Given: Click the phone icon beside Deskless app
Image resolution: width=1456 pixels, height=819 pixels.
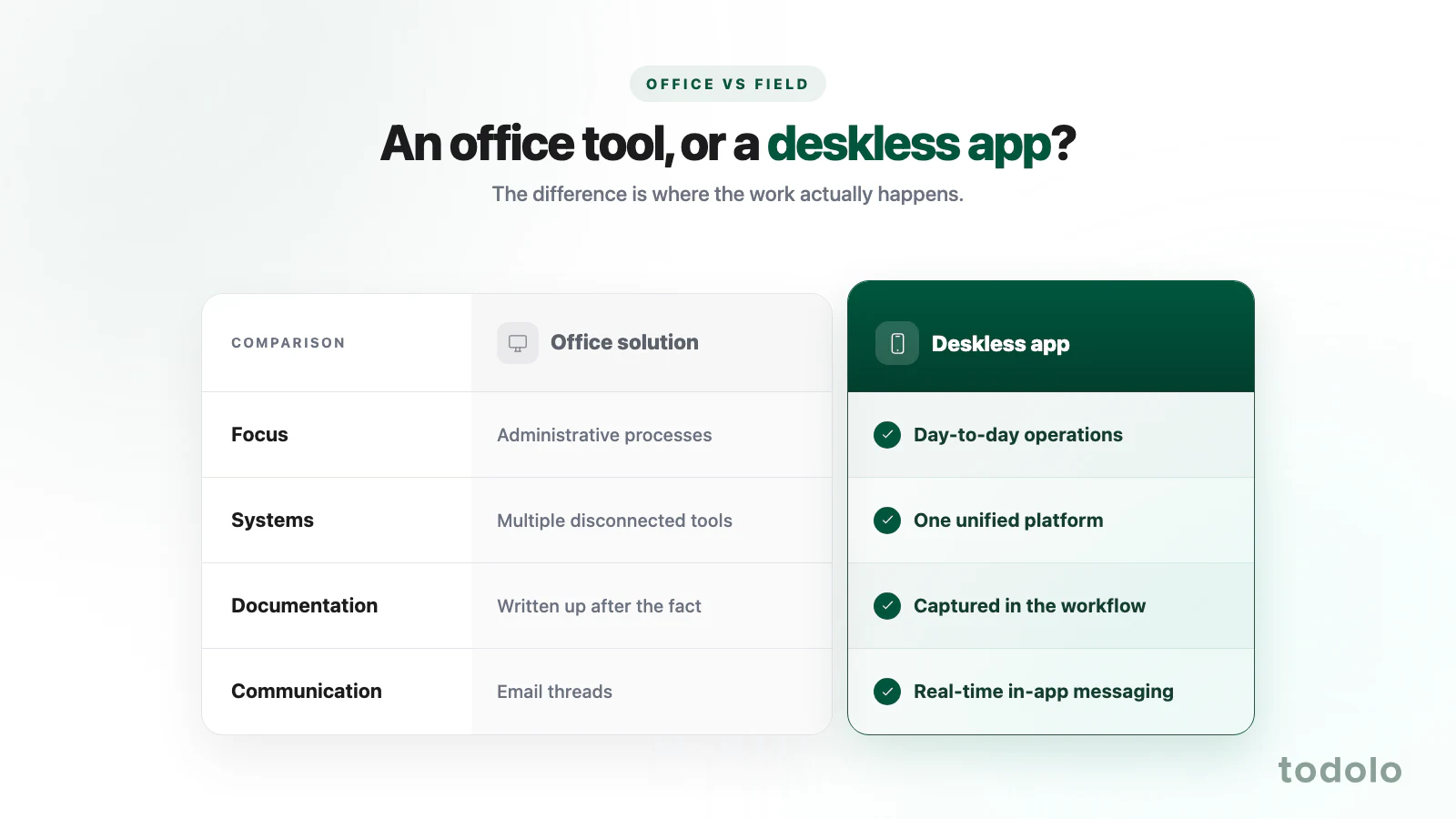Looking at the screenshot, I should (897, 343).
